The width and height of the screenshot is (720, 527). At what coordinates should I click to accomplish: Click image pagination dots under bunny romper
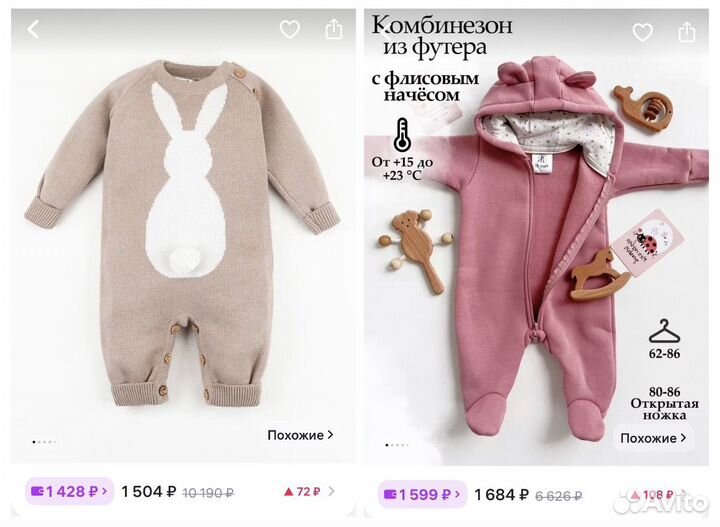click(x=43, y=441)
